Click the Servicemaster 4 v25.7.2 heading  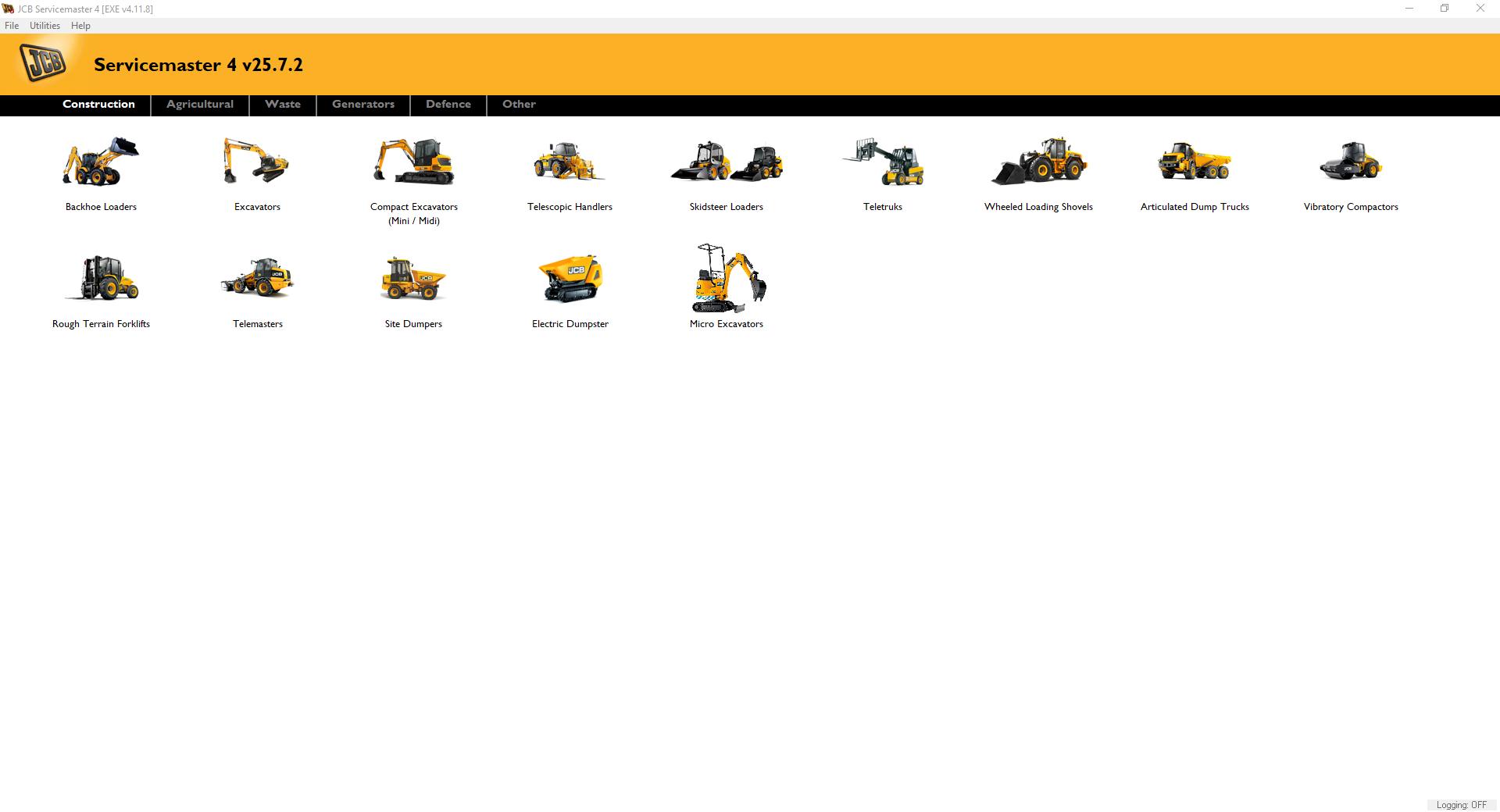[198, 65]
